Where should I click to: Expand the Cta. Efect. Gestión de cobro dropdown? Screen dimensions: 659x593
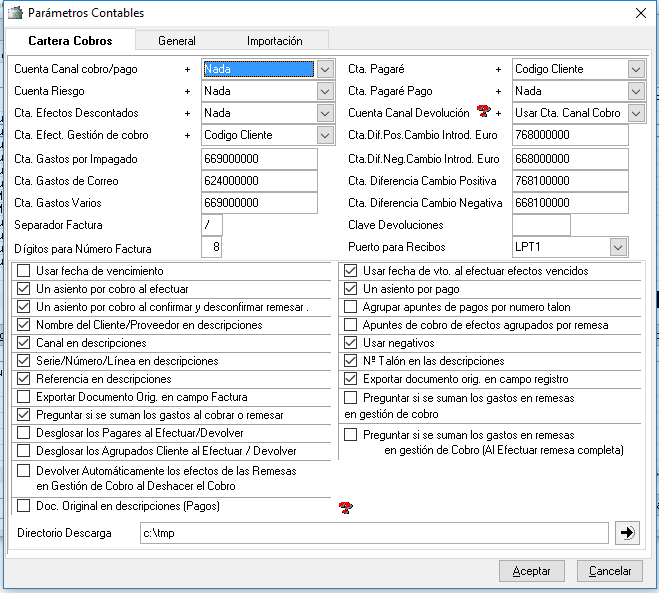325,135
